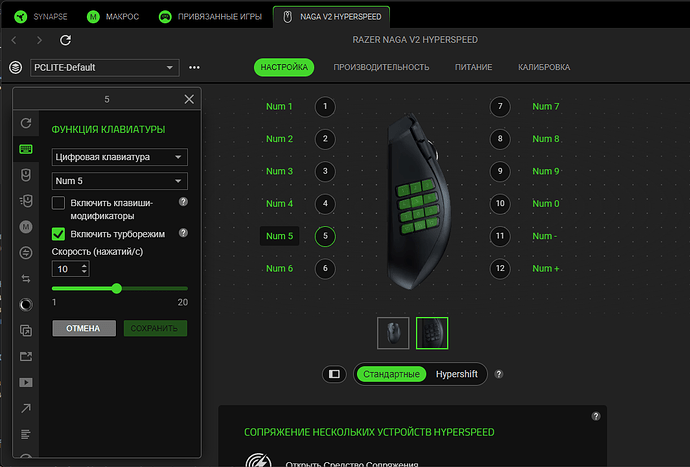The width and height of the screenshot is (690, 467).
Task: Select the Naga V2 Hyperspeed tab
Action: [331, 17]
